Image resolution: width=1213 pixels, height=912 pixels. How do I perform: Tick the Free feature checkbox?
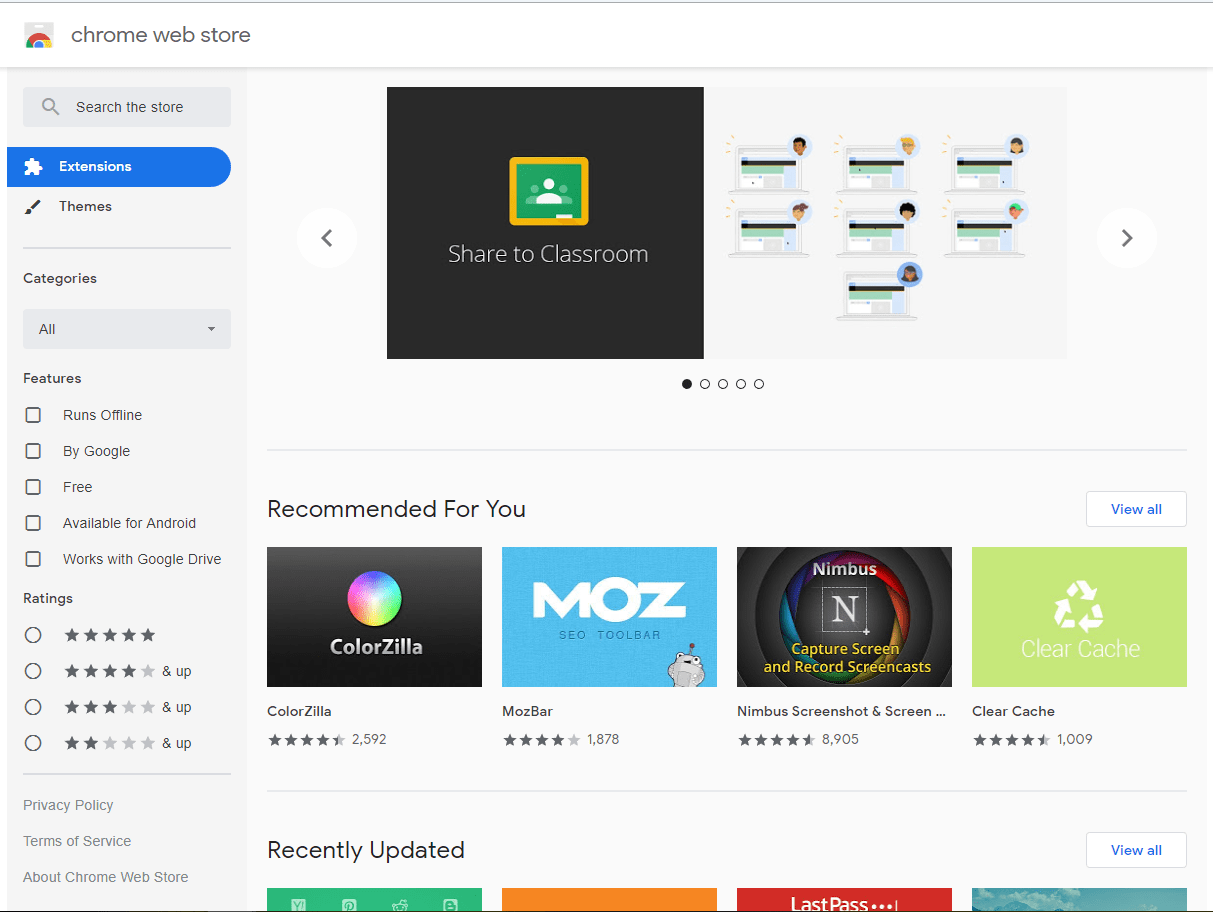tap(33, 487)
